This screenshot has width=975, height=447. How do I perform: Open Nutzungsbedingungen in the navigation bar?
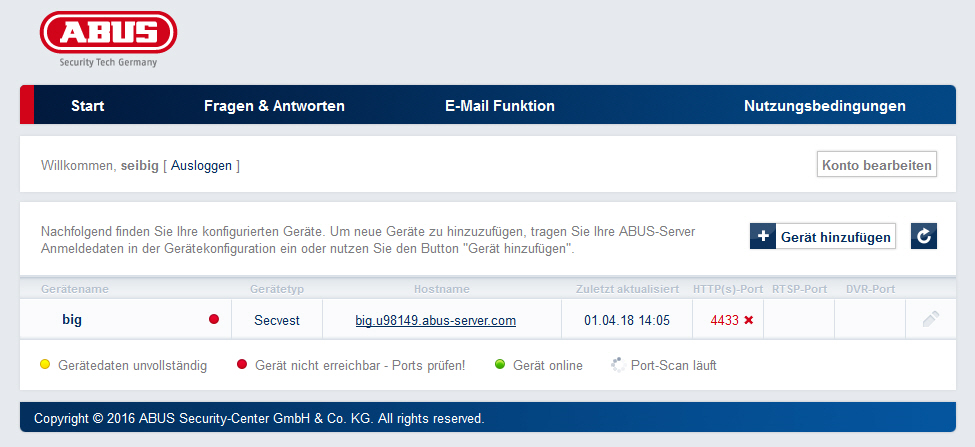(x=824, y=106)
